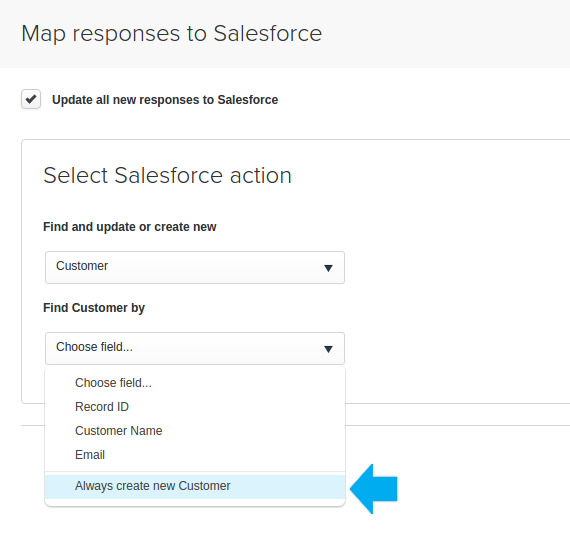The width and height of the screenshot is (570, 540).
Task: Click the arrow icon on the Customer dropdown
Action: (328, 268)
